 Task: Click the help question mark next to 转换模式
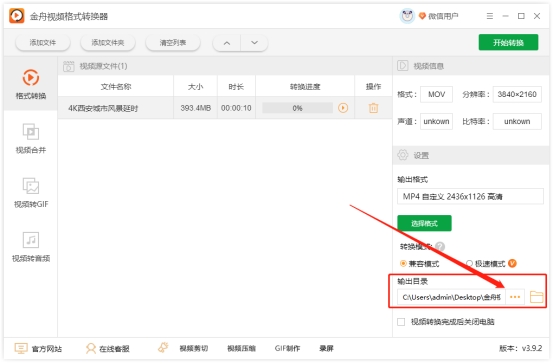440,246
